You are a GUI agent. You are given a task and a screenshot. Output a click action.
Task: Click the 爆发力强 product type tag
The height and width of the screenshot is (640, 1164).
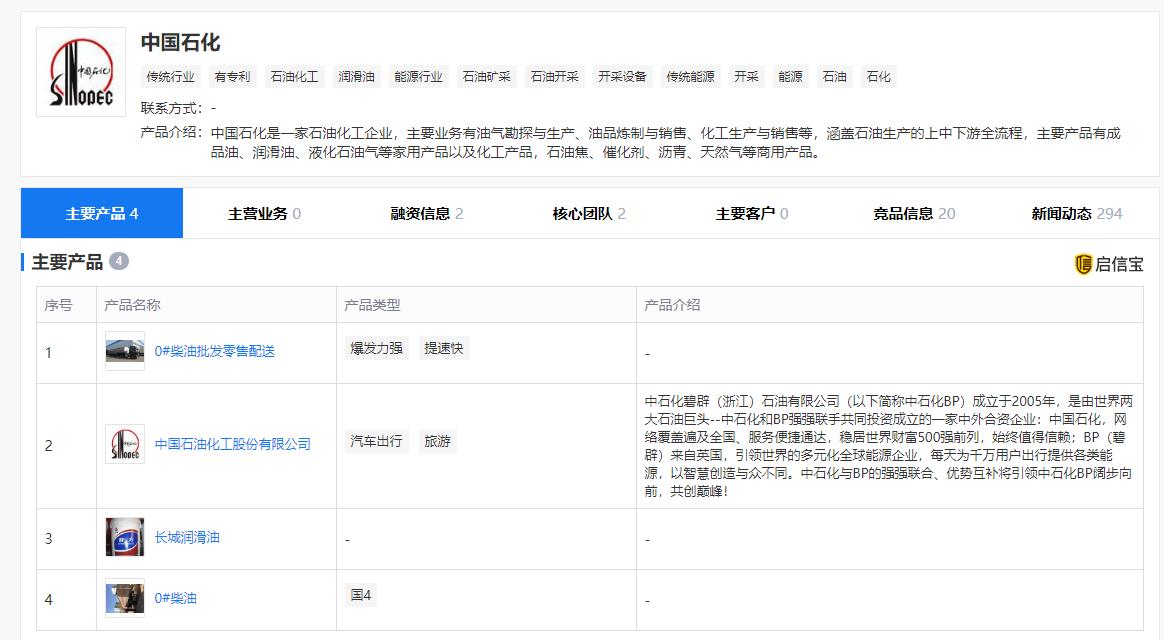coord(376,348)
